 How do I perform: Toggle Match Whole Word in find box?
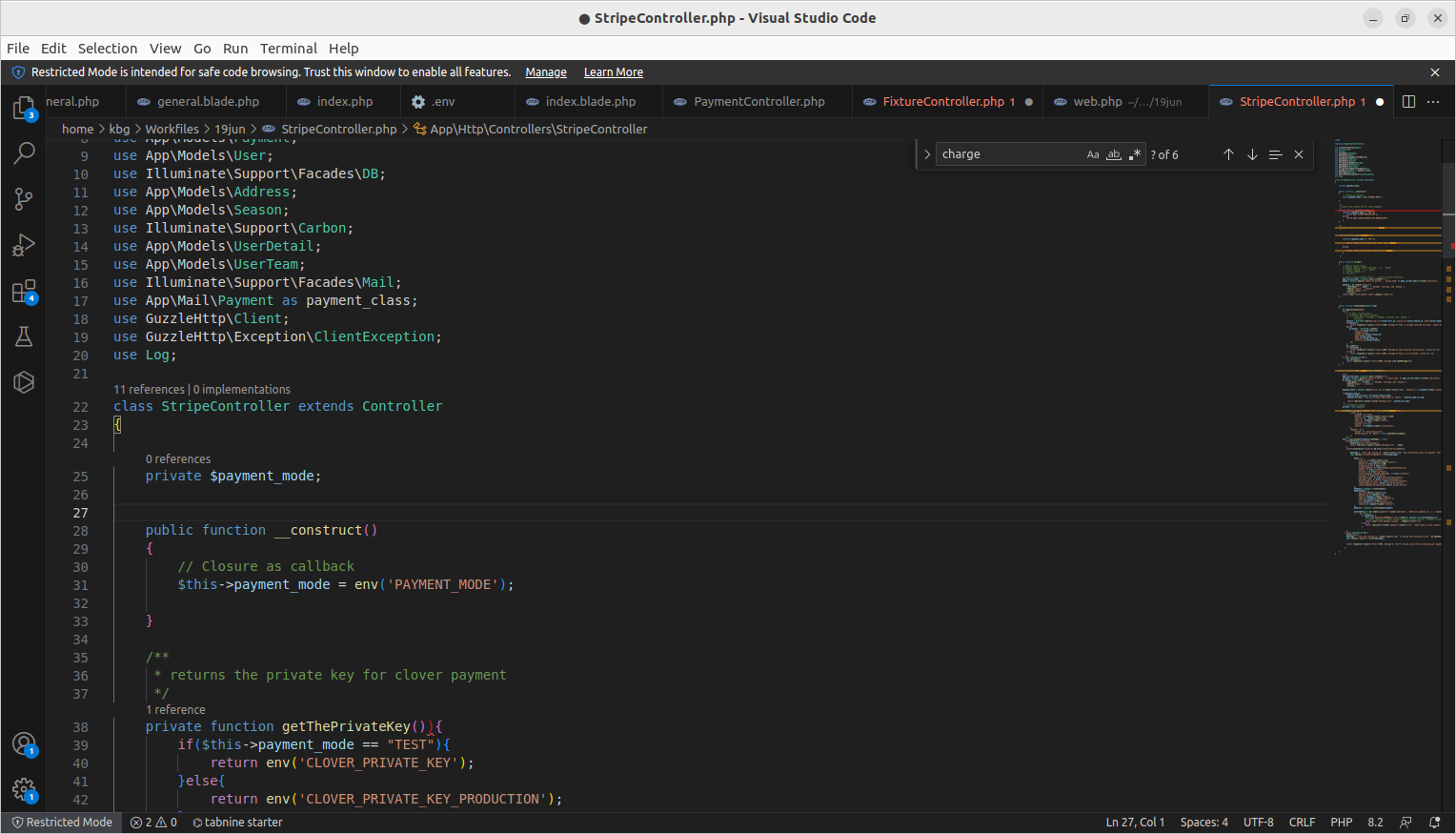[1114, 154]
